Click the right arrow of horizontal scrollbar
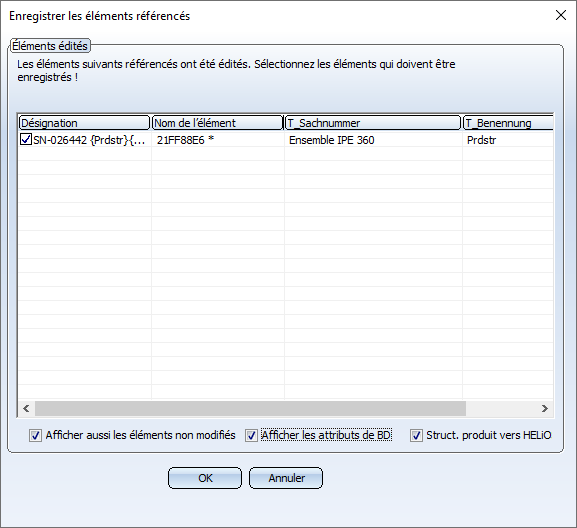This screenshot has height=528, width=577. click(545, 408)
